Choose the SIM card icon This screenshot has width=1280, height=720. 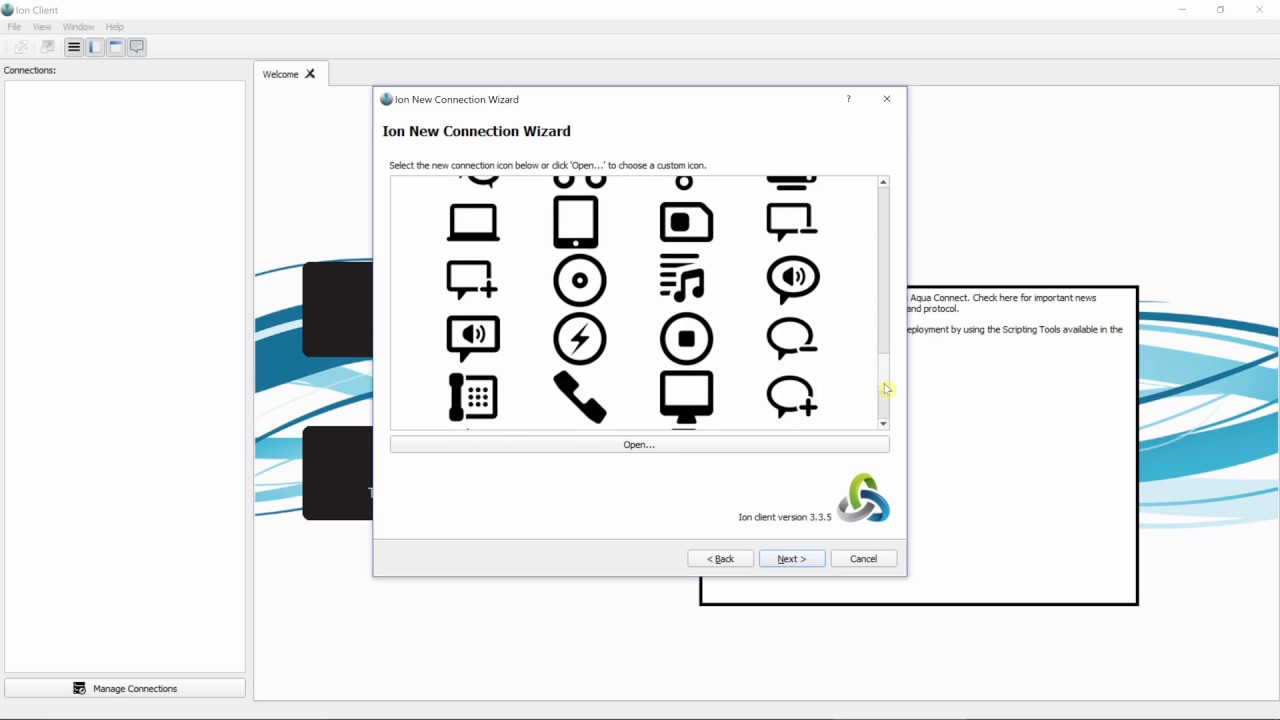click(686, 222)
